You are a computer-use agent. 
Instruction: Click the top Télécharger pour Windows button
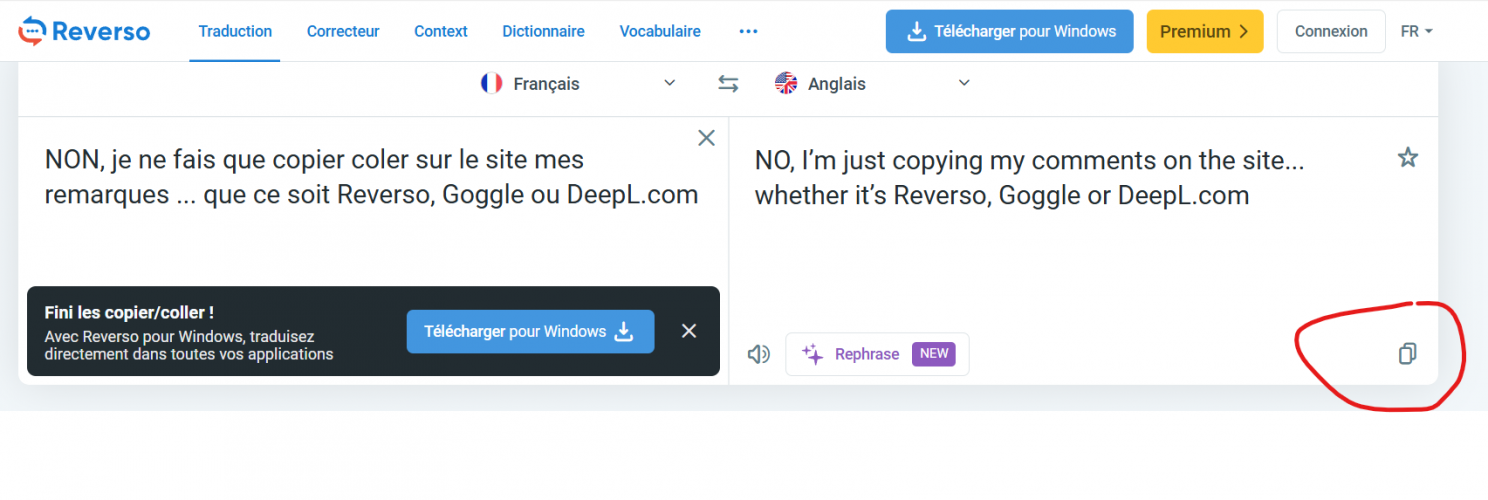click(1009, 31)
